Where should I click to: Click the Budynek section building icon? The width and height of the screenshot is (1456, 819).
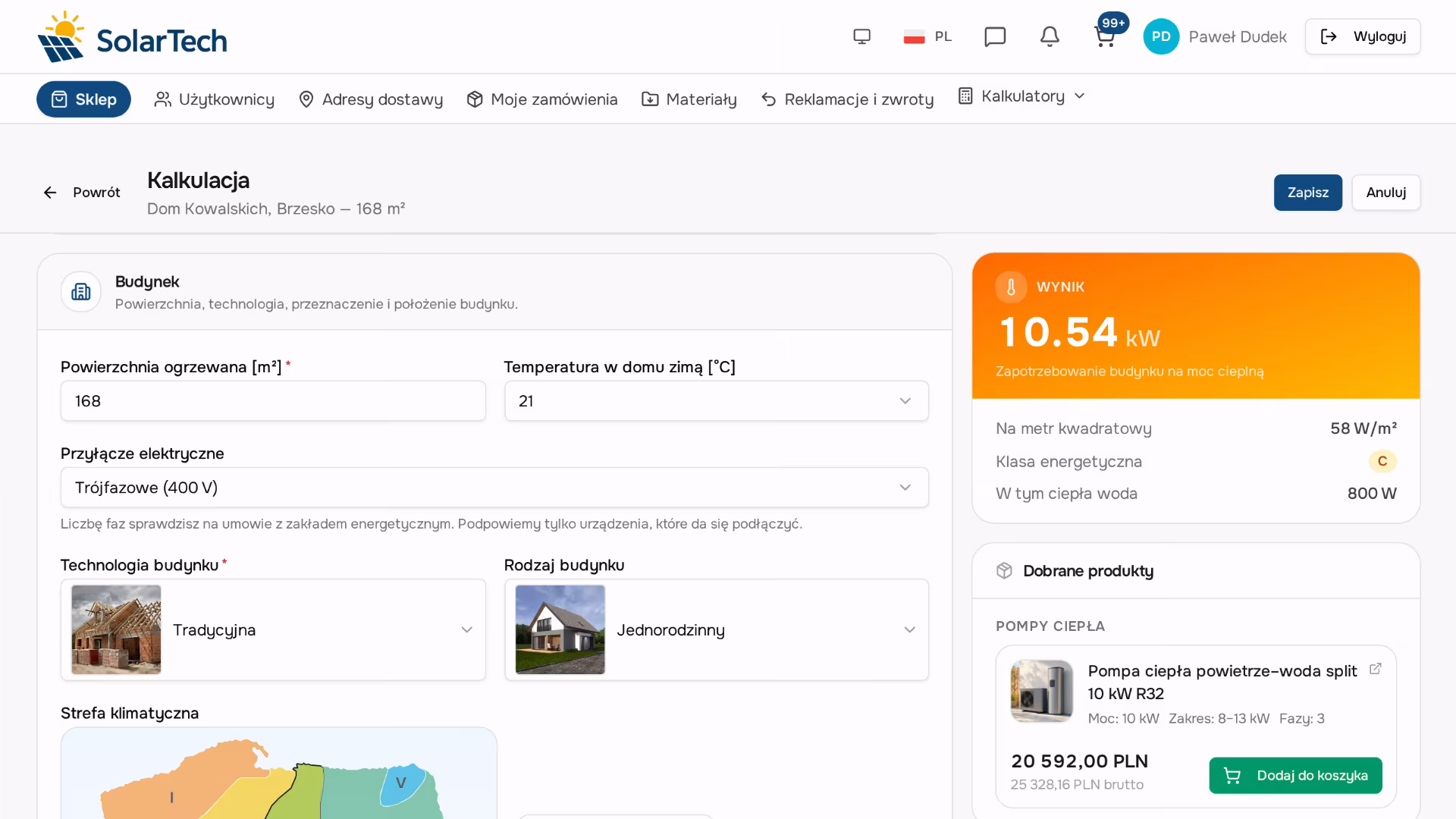point(81,291)
